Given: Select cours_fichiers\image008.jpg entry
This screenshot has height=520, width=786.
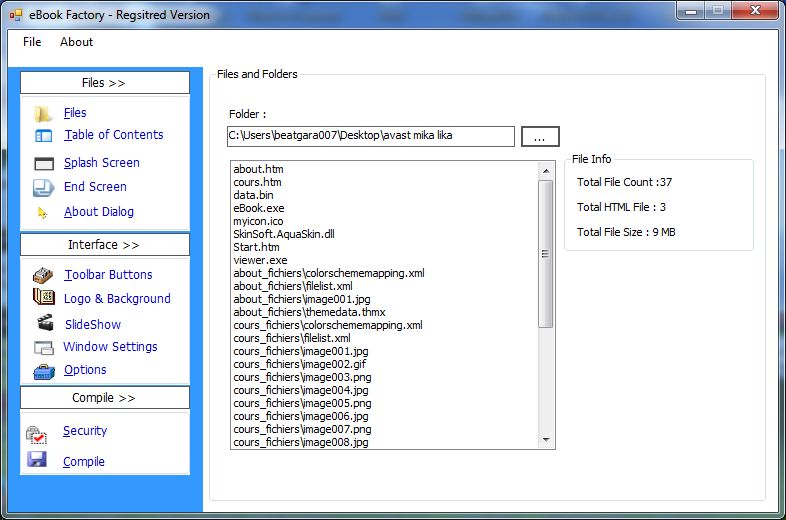Looking at the screenshot, I should point(301,442).
